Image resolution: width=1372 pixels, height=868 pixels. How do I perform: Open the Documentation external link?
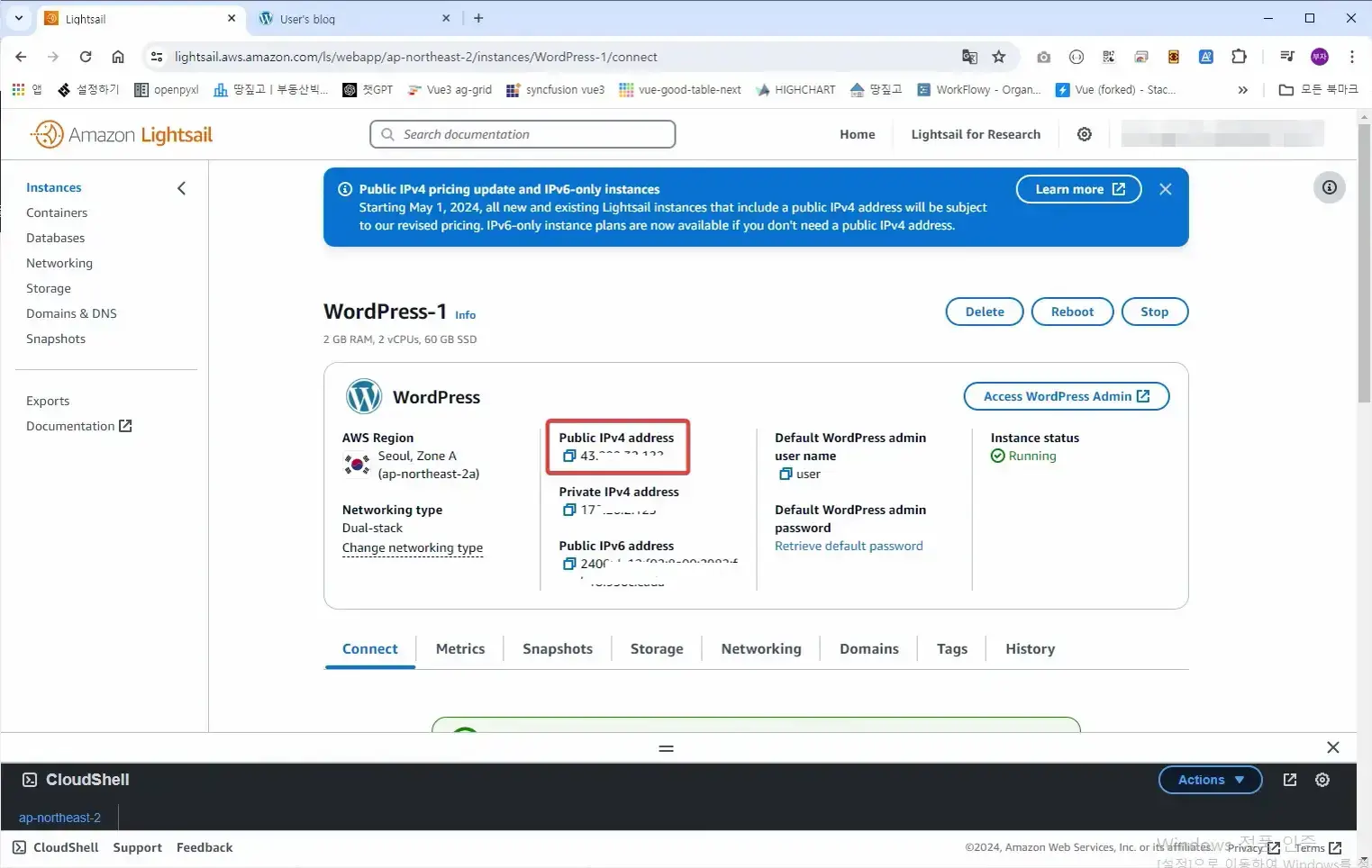pos(79,426)
